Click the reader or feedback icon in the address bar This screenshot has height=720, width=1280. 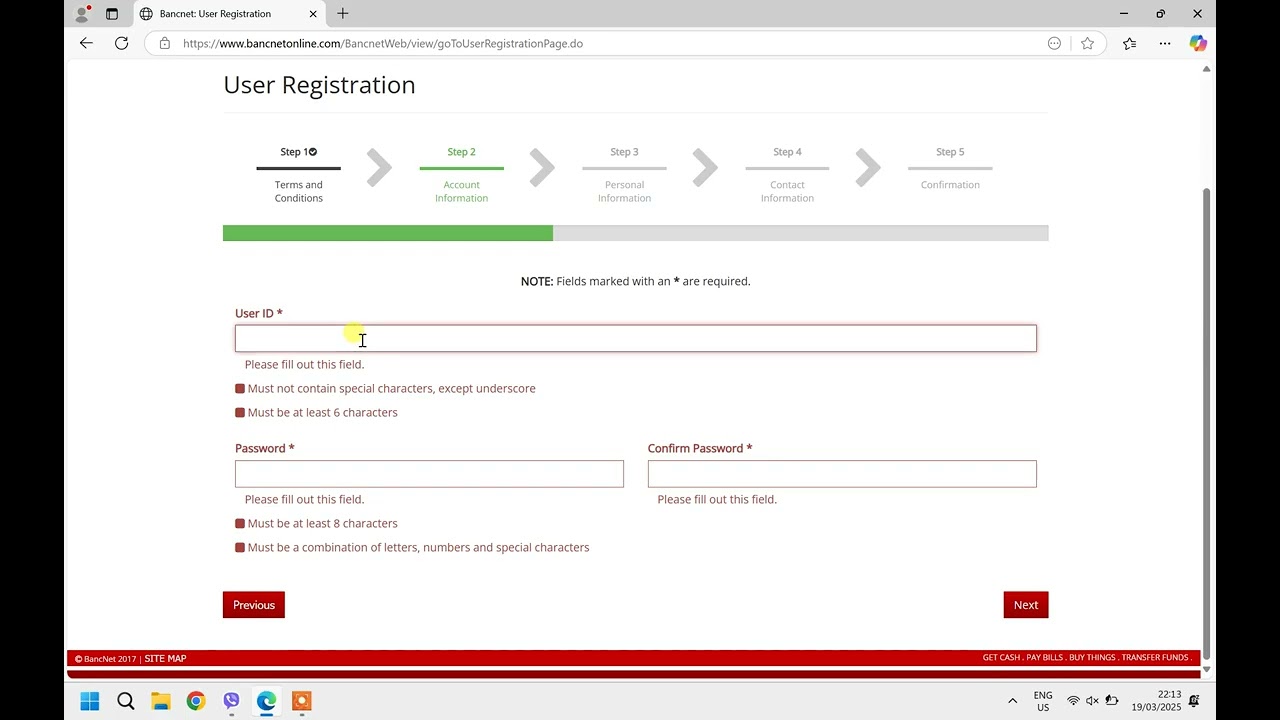point(1054,43)
